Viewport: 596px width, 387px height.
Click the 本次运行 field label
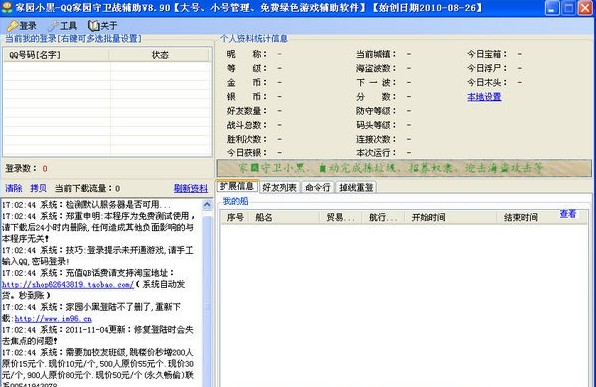376,153
